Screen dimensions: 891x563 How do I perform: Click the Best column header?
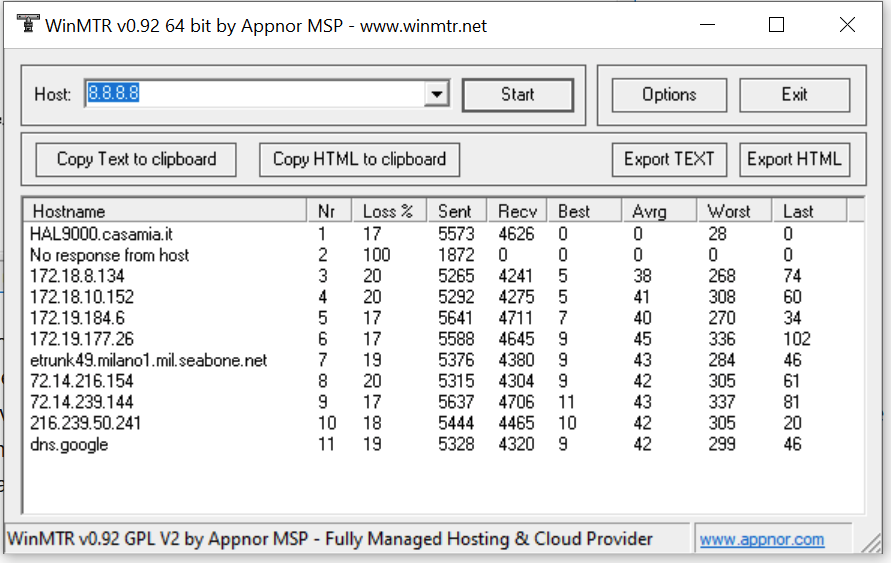click(x=584, y=211)
